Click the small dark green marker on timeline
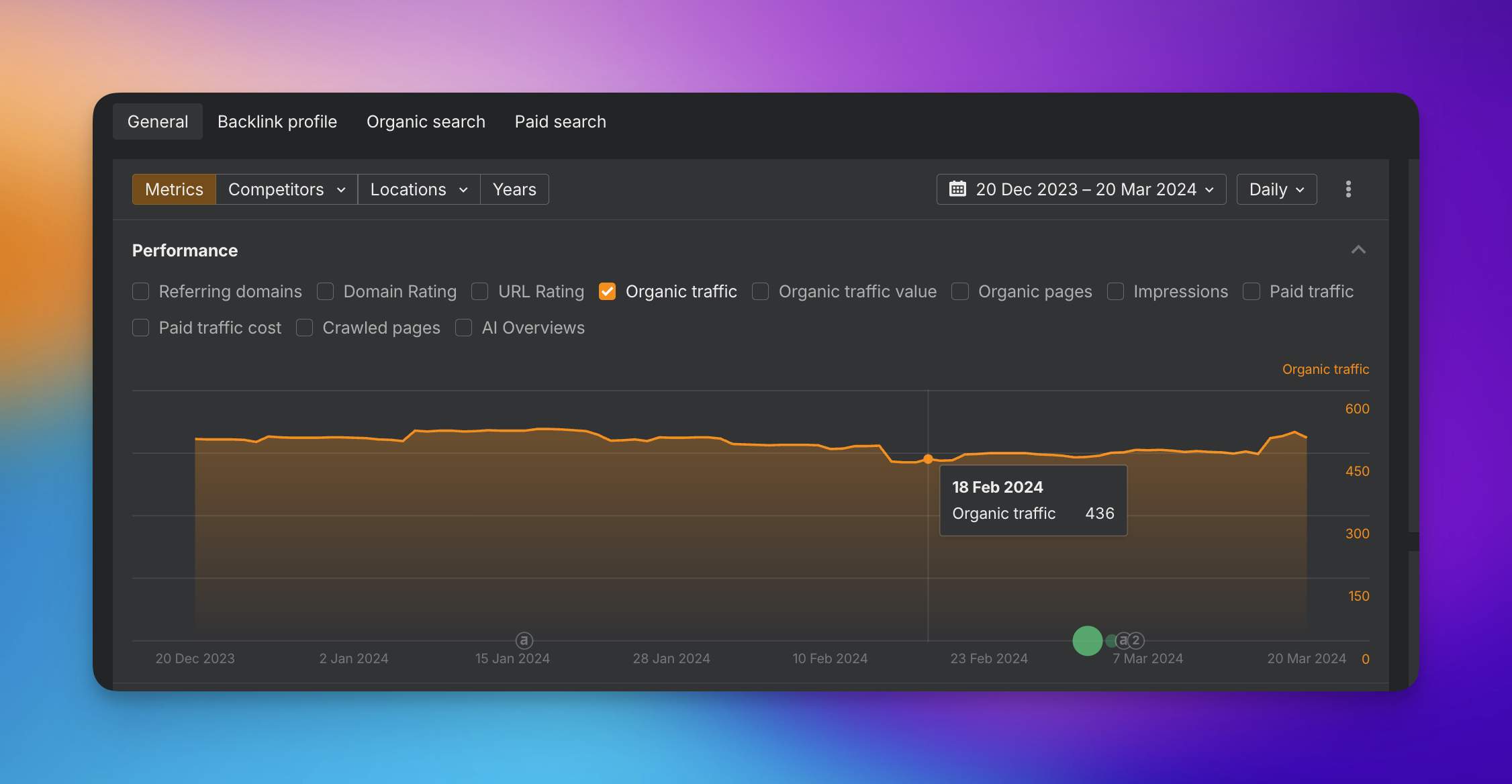Image resolution: width=1512 pixels, height=784 pixels. pos(1111,640)
